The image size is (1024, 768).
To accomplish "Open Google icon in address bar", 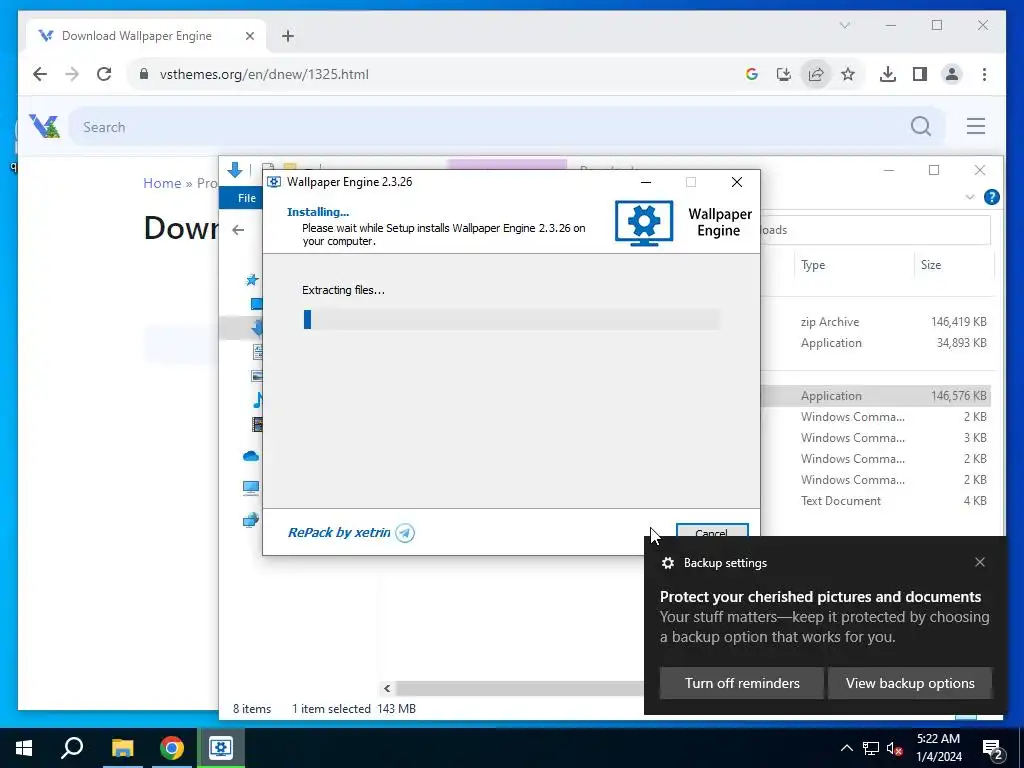I will (x=752, y=74).
